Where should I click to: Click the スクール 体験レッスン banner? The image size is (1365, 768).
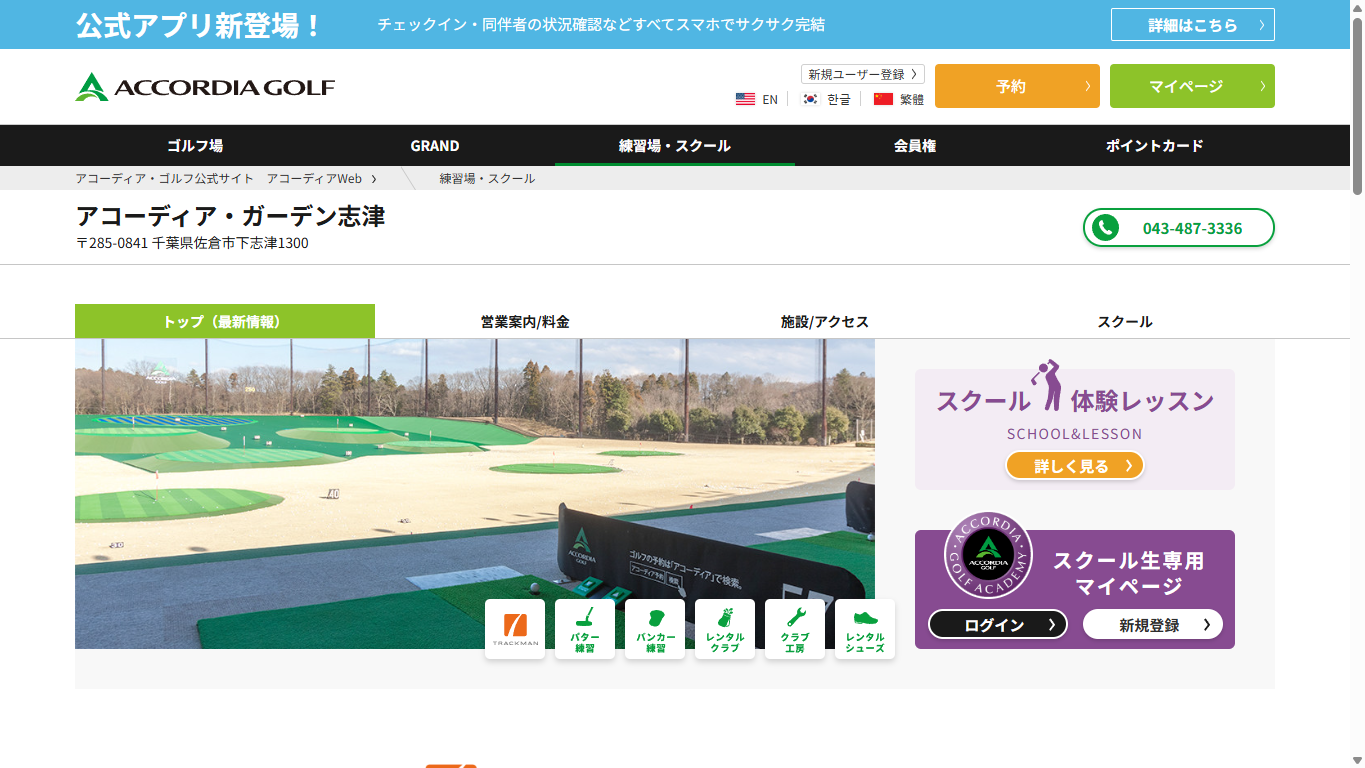(x=1075, y=430)
